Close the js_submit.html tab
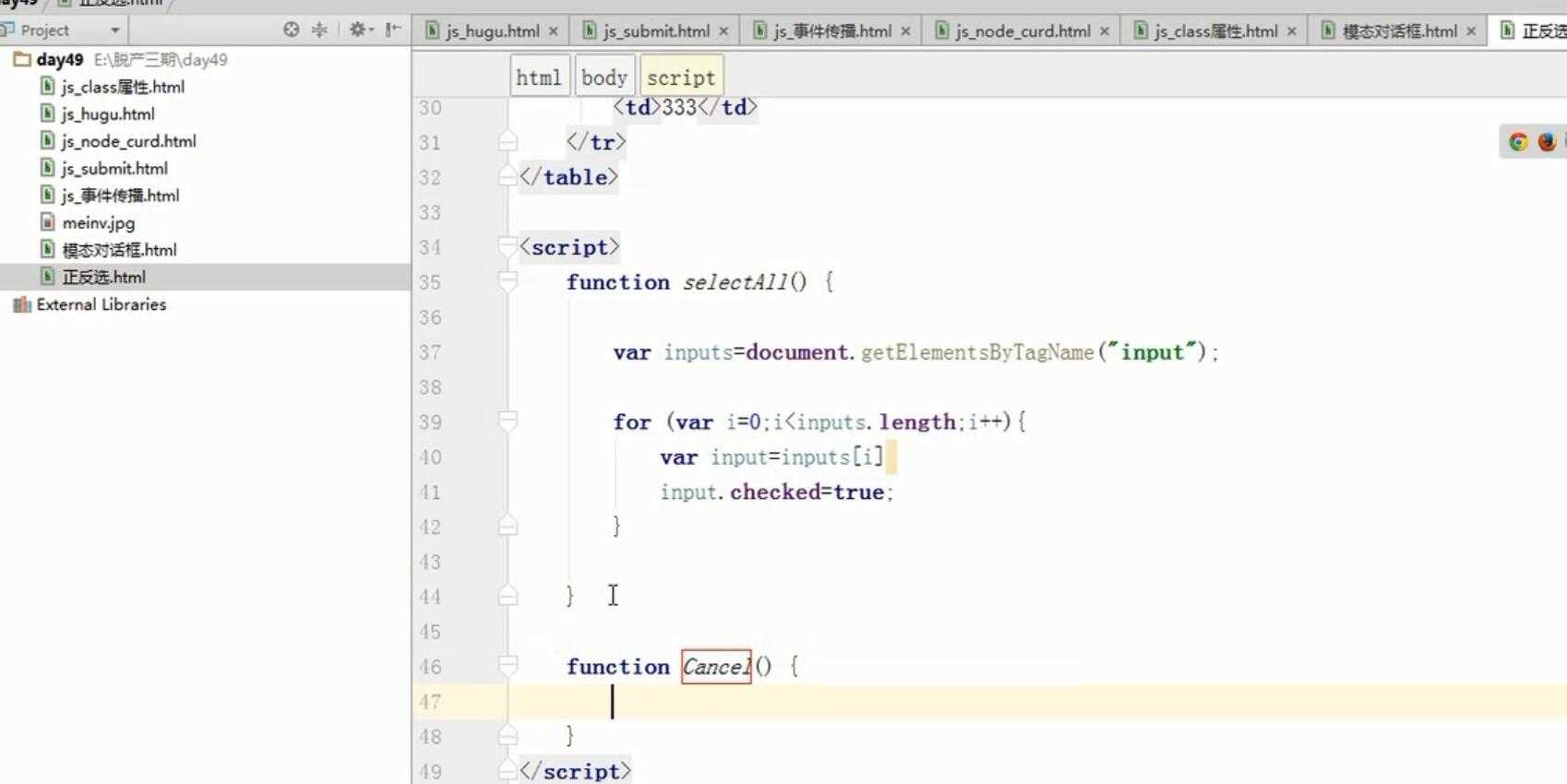The width and height of the screenshot is (1567, 784). 724,31
